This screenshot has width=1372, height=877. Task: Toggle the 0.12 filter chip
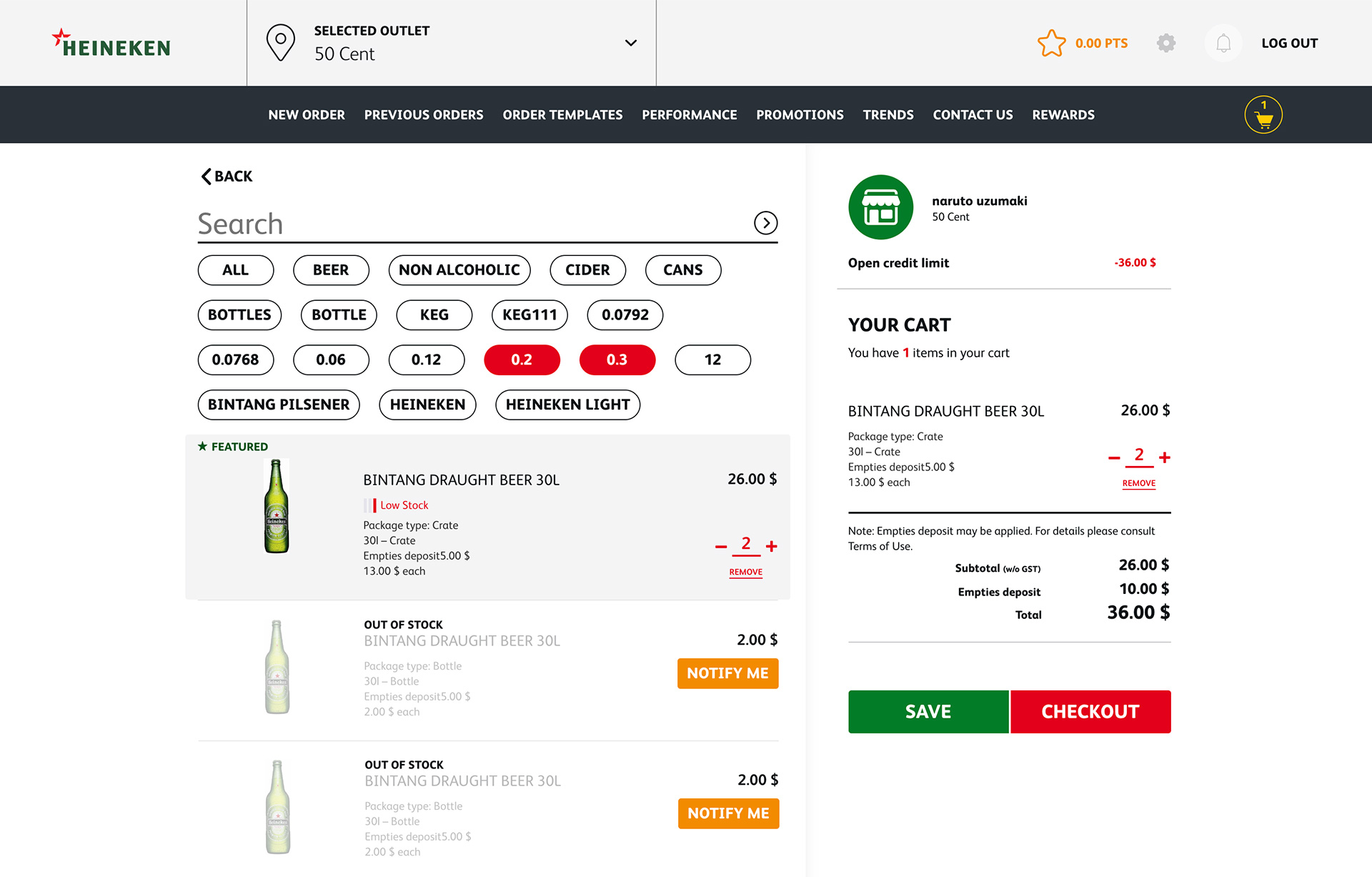[427, 360]
